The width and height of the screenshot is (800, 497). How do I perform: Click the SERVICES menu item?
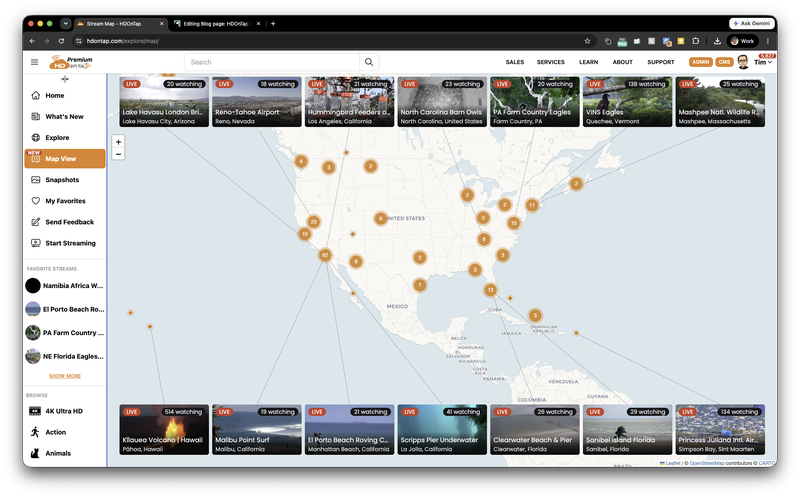(x=551, y=62)
